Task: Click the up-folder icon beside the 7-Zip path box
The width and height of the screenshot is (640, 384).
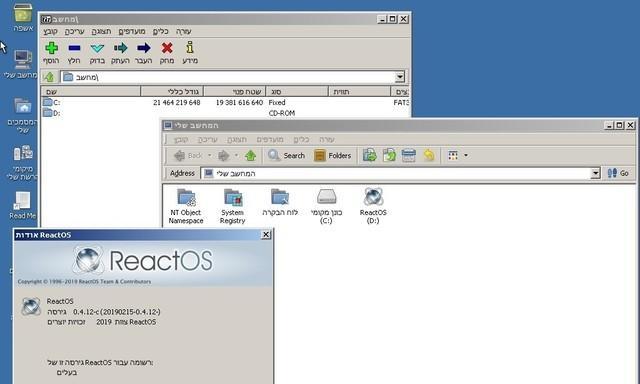Action: click(49, 77)
